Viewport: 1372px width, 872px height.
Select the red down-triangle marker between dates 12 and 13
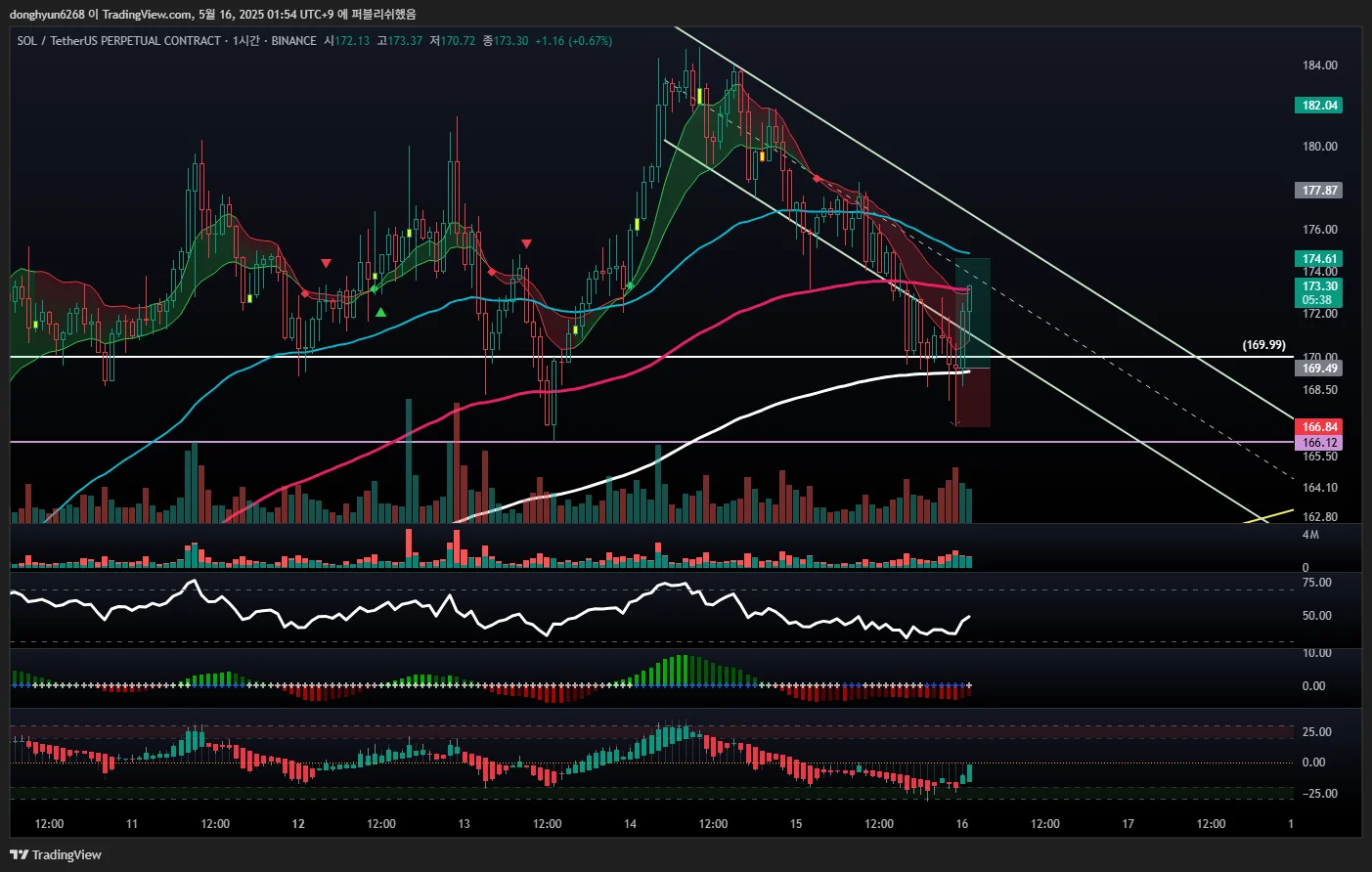tap(326, 263)
